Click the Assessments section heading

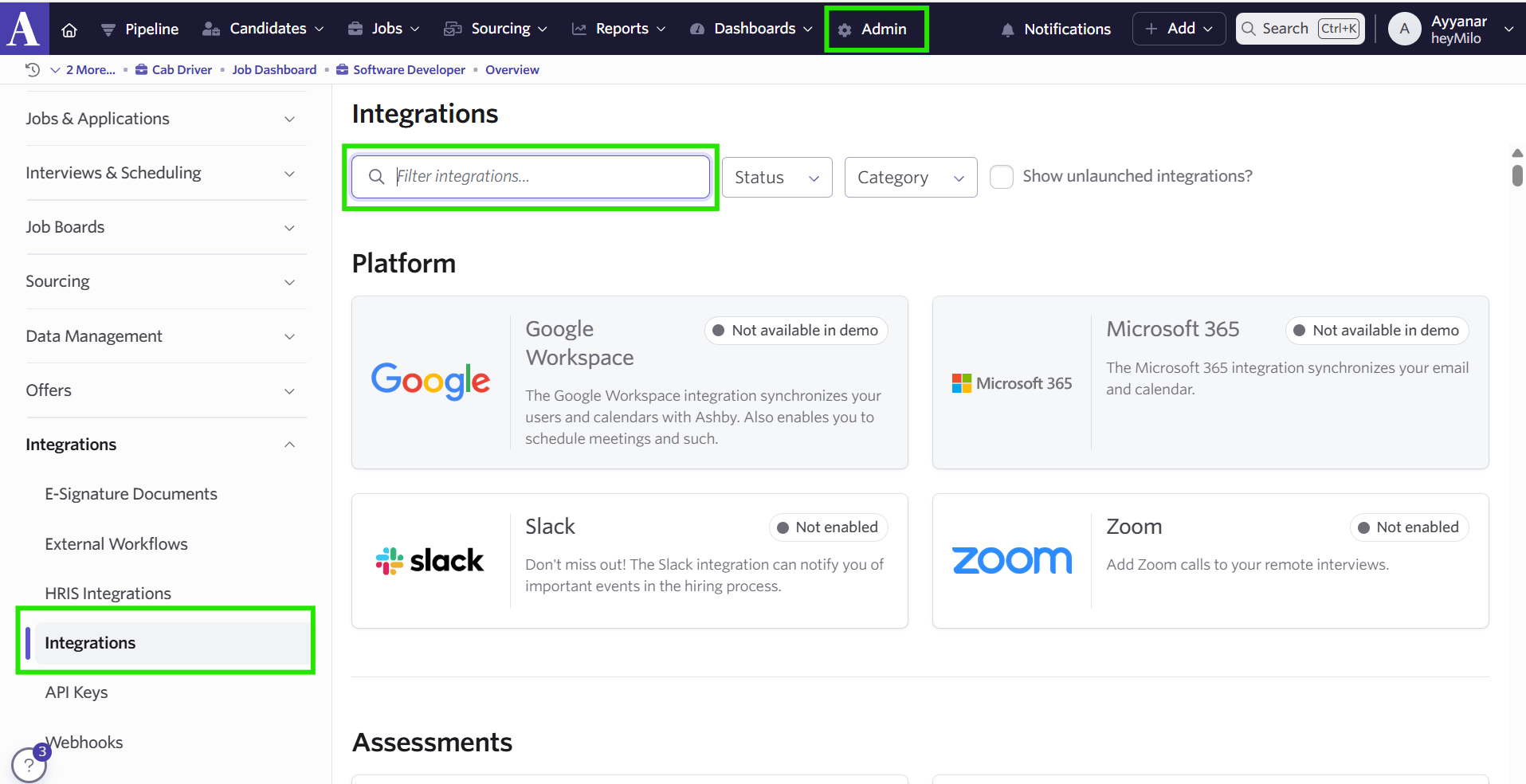[432, 743]
